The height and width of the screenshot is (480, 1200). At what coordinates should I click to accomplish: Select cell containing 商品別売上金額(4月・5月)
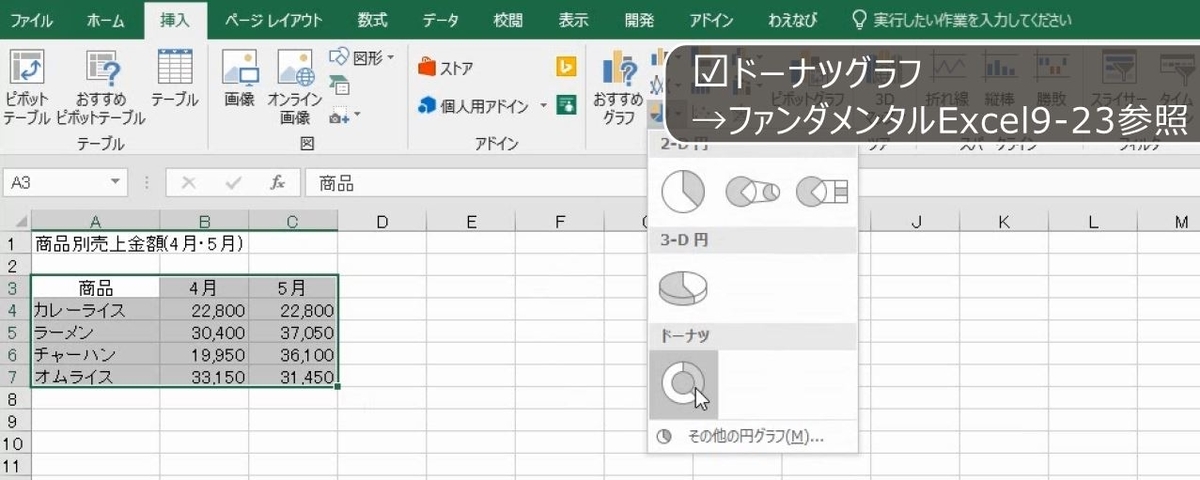click(x=95, y=243)
